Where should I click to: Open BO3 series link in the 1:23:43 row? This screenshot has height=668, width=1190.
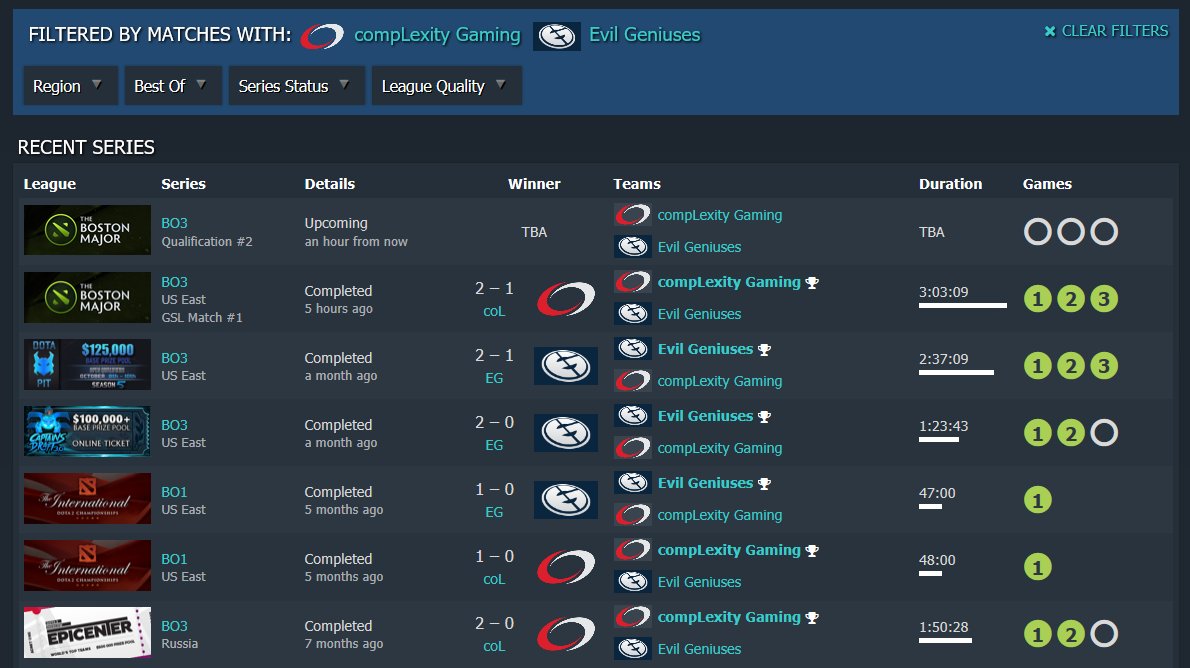[174, 425]
